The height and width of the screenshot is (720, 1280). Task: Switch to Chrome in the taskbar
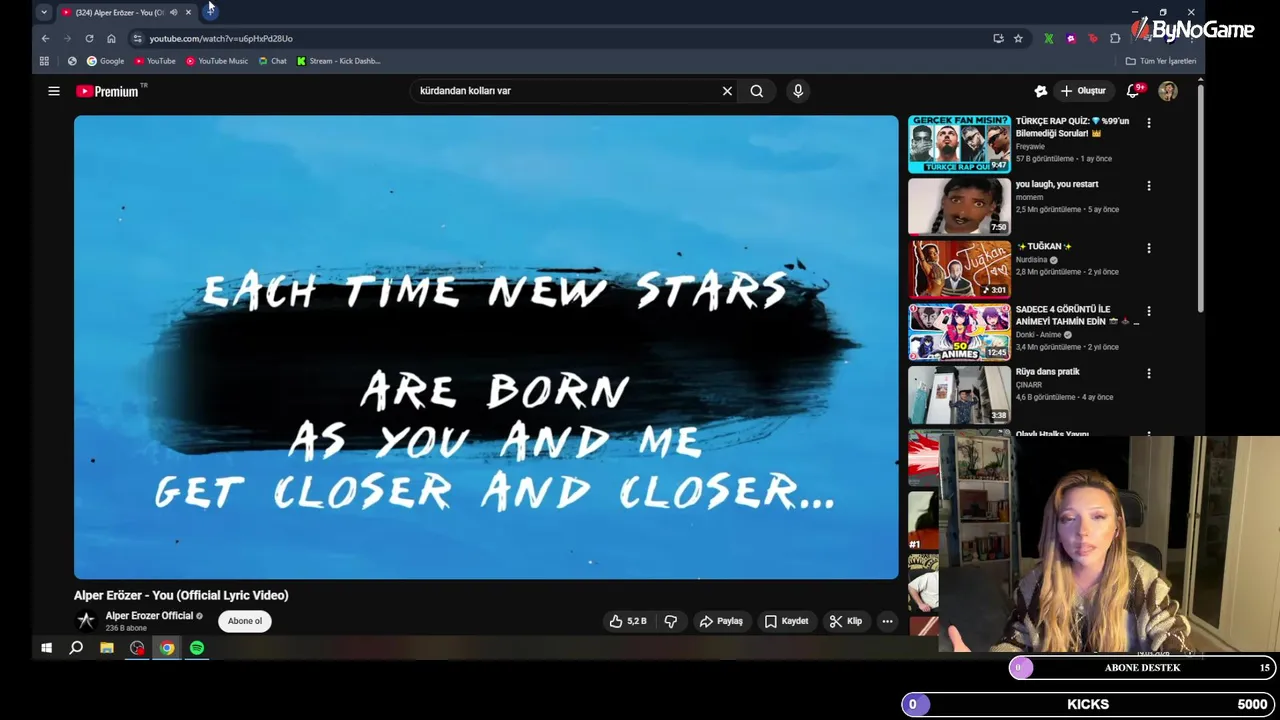tap(167, 648)
